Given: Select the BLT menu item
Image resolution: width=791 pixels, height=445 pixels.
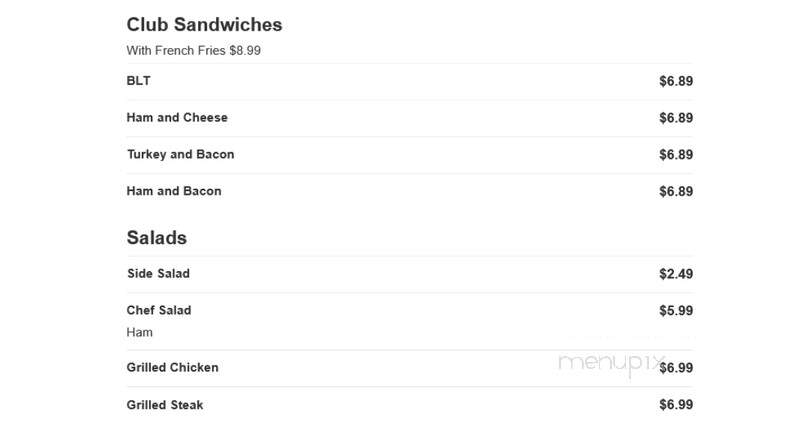Looking at the screenshot, I should point(139,81).
